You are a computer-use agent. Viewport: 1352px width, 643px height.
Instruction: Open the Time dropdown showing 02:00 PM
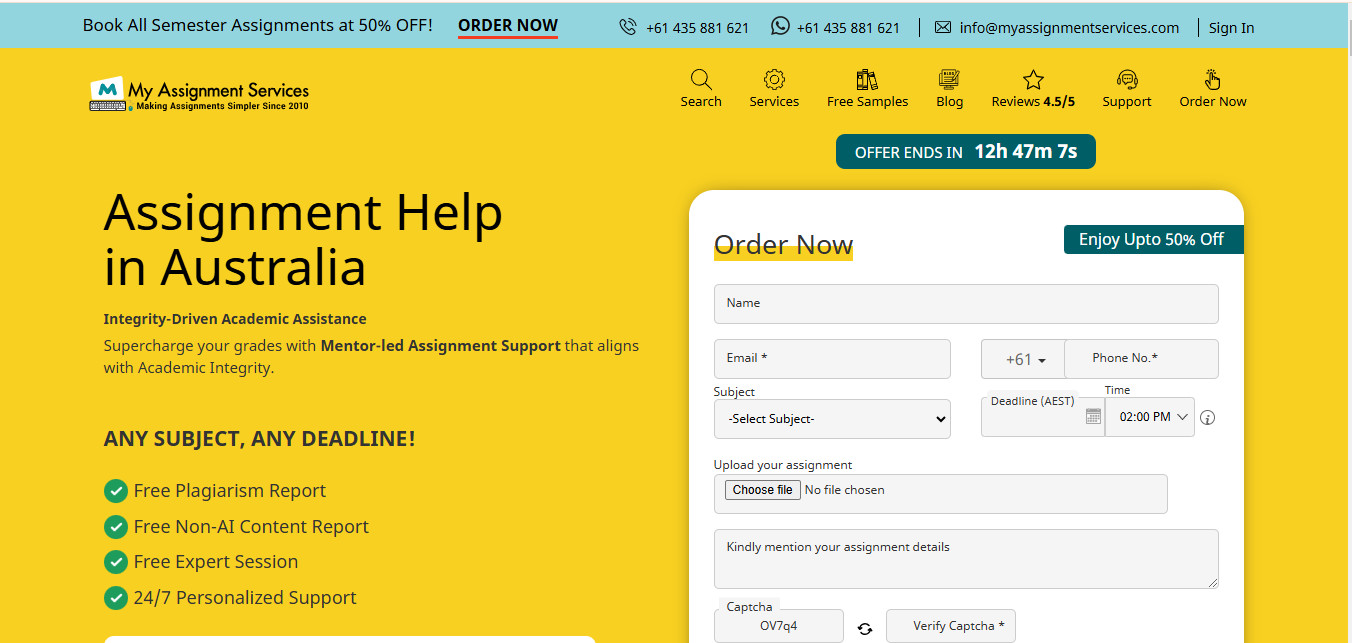click(1154, 417)
